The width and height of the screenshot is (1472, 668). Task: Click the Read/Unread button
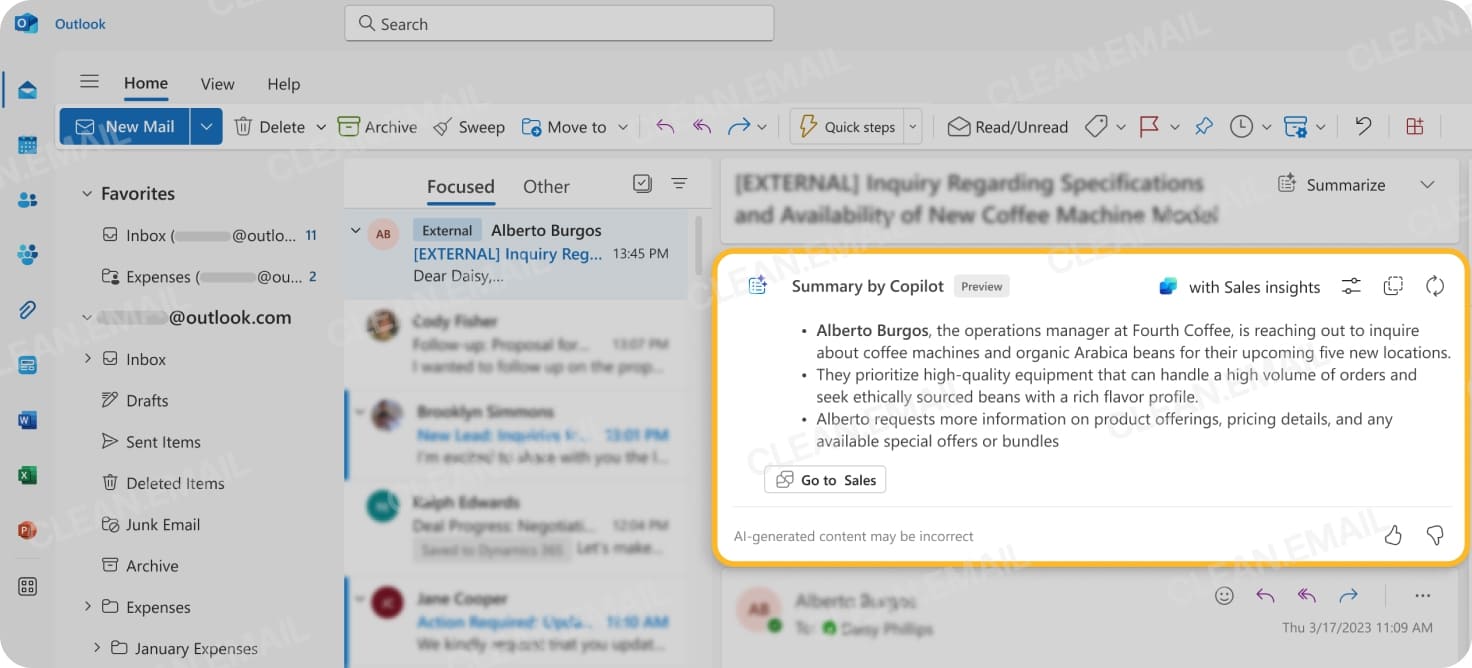point(1008,127)
